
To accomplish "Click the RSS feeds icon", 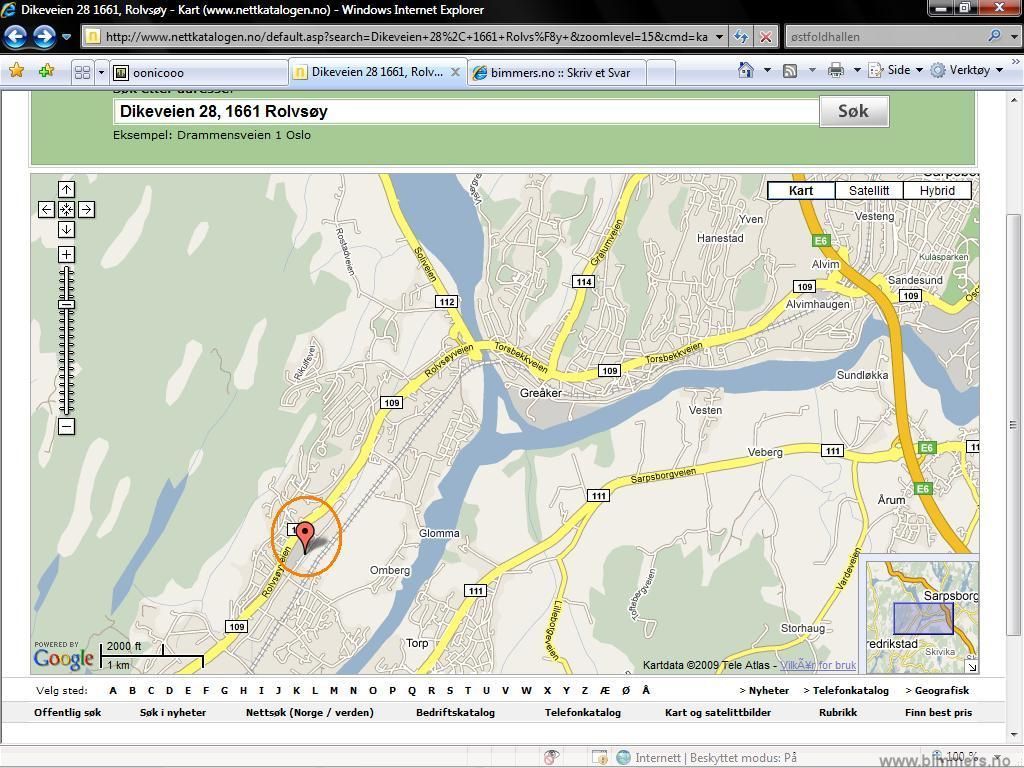I will [790, 71].
